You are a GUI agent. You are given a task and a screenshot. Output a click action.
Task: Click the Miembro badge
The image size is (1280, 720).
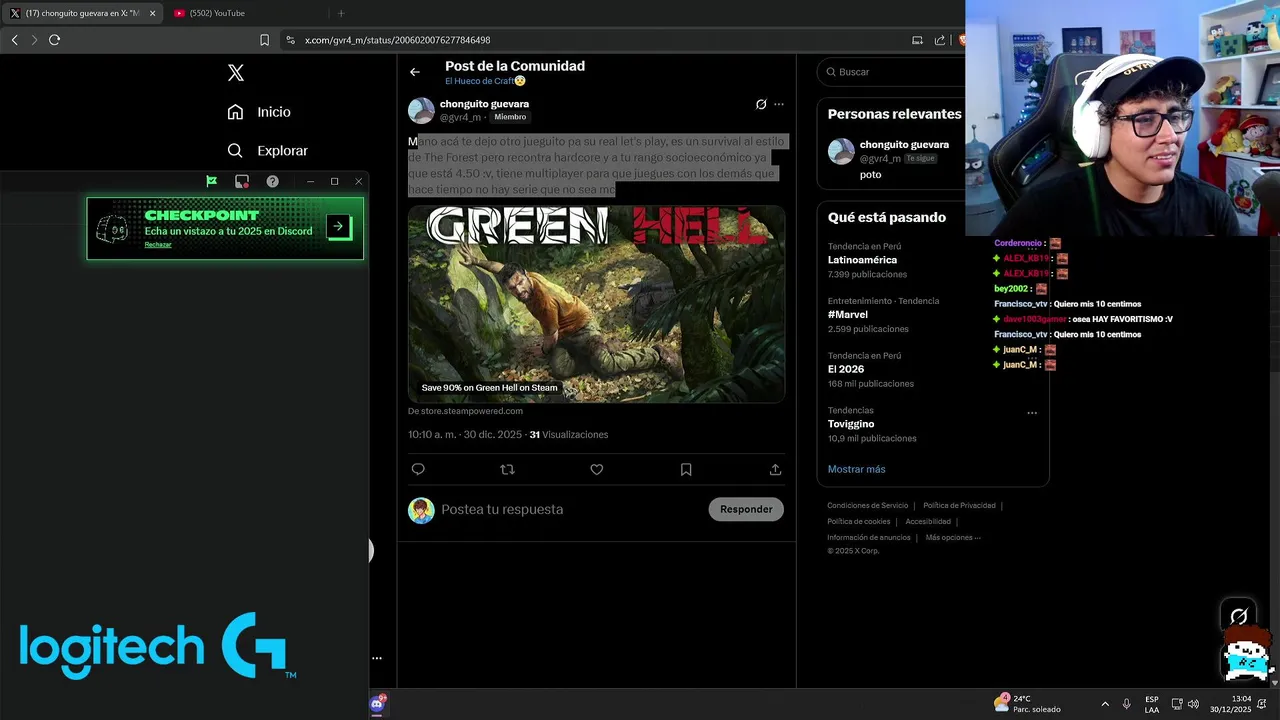510,117
